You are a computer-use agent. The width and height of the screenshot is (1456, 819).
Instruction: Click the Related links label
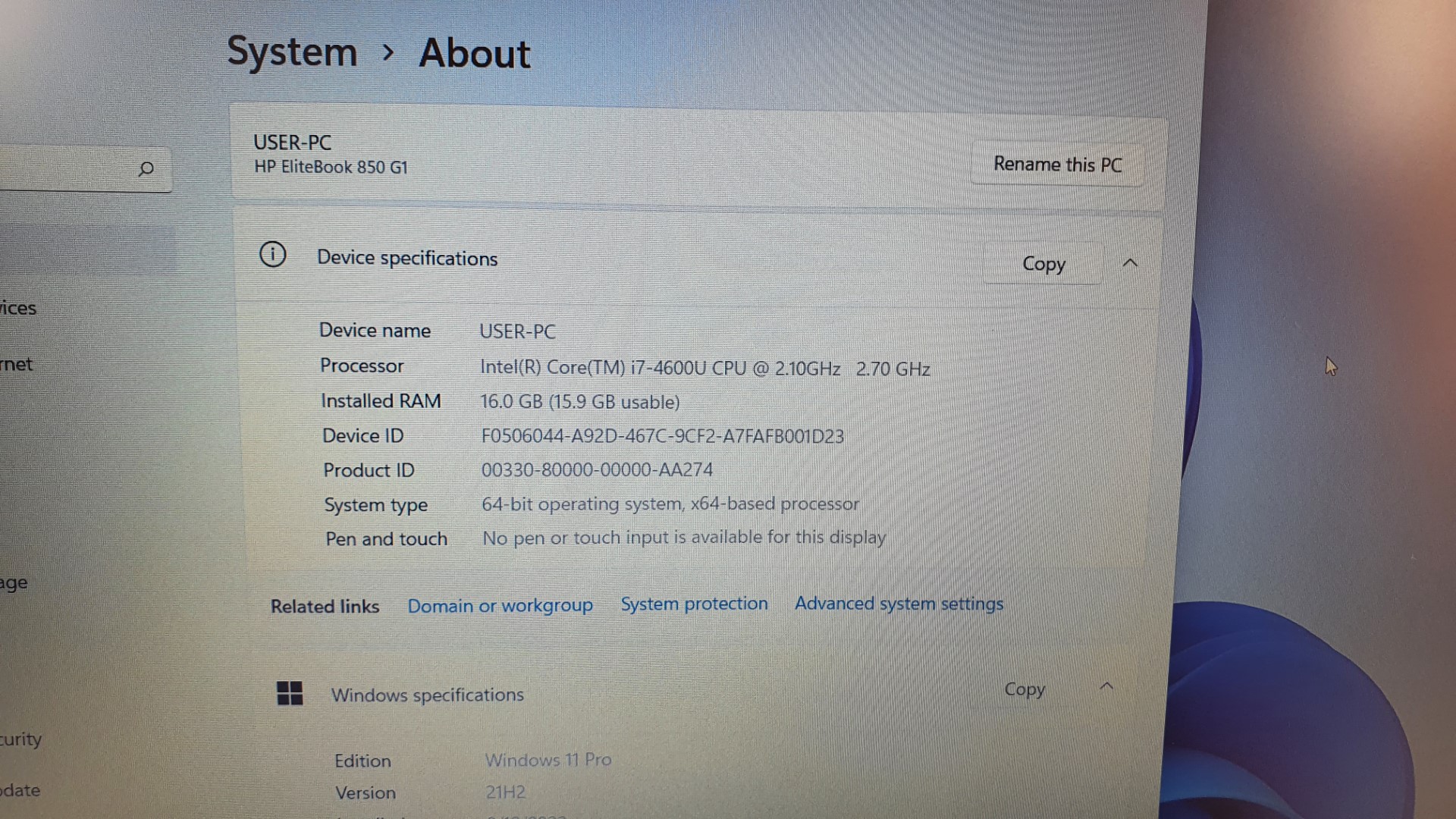point(325,606)
